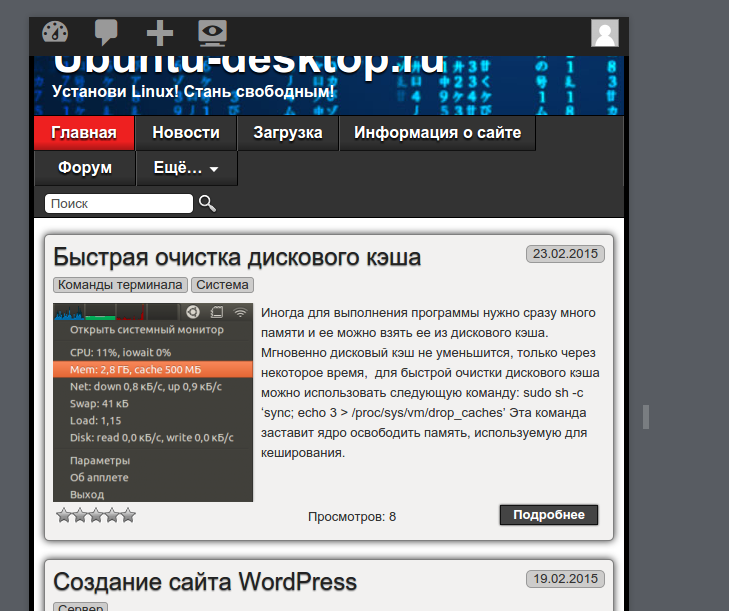Open the Быстрая очистка дискового кэша article
This screenshot has height=611, width=729.
(237, 257)
